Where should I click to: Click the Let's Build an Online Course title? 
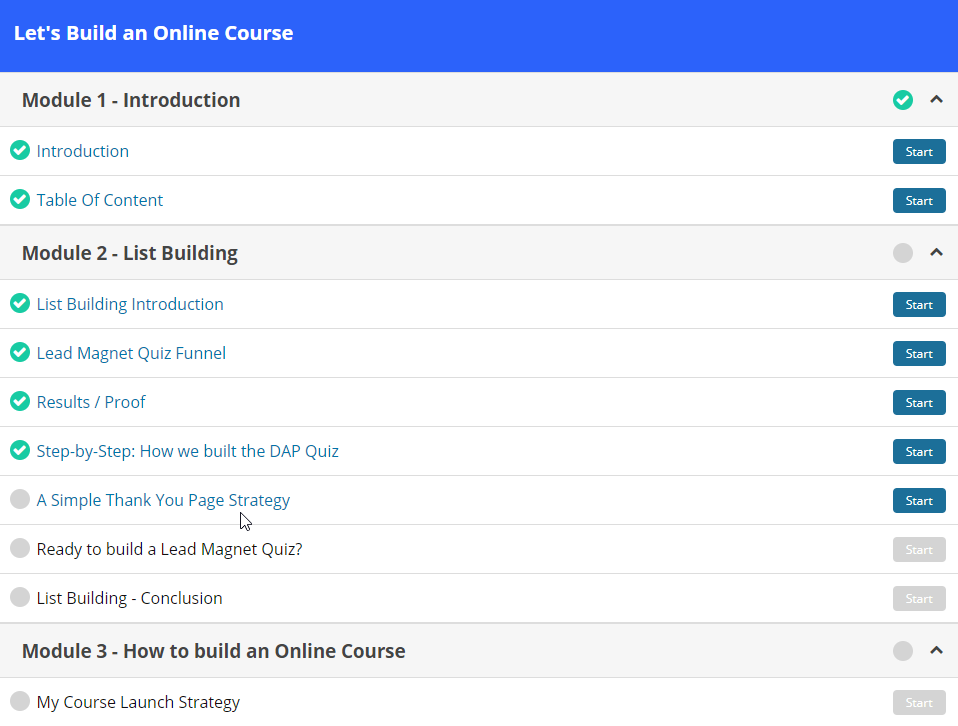[153, 33]
